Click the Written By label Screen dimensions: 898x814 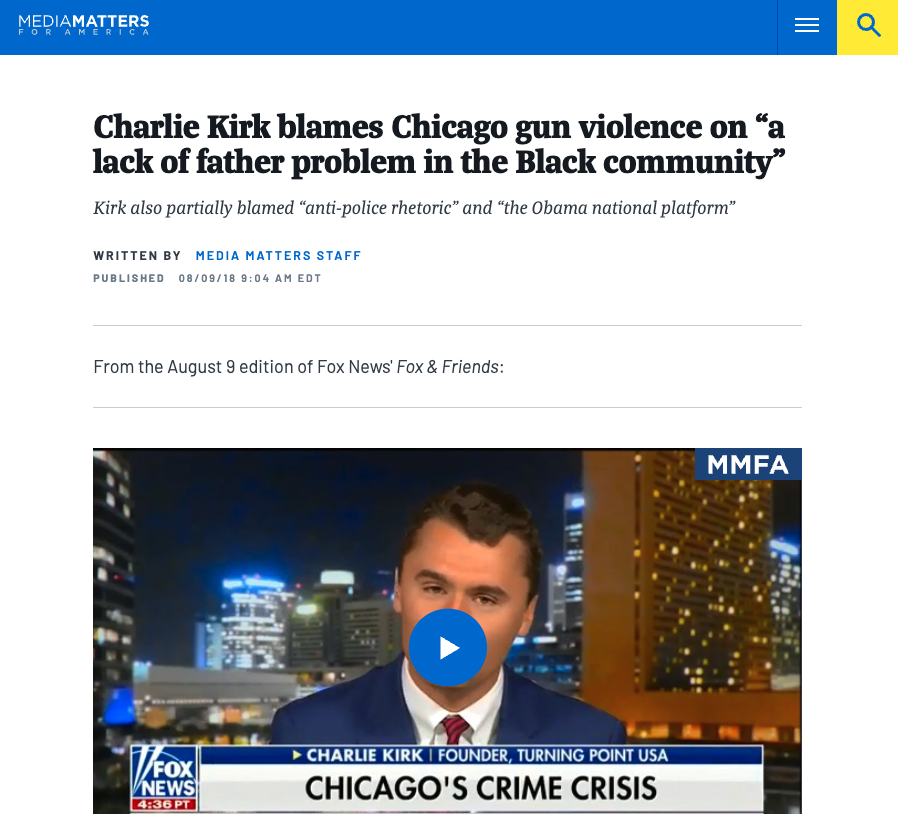coord(137,255)
